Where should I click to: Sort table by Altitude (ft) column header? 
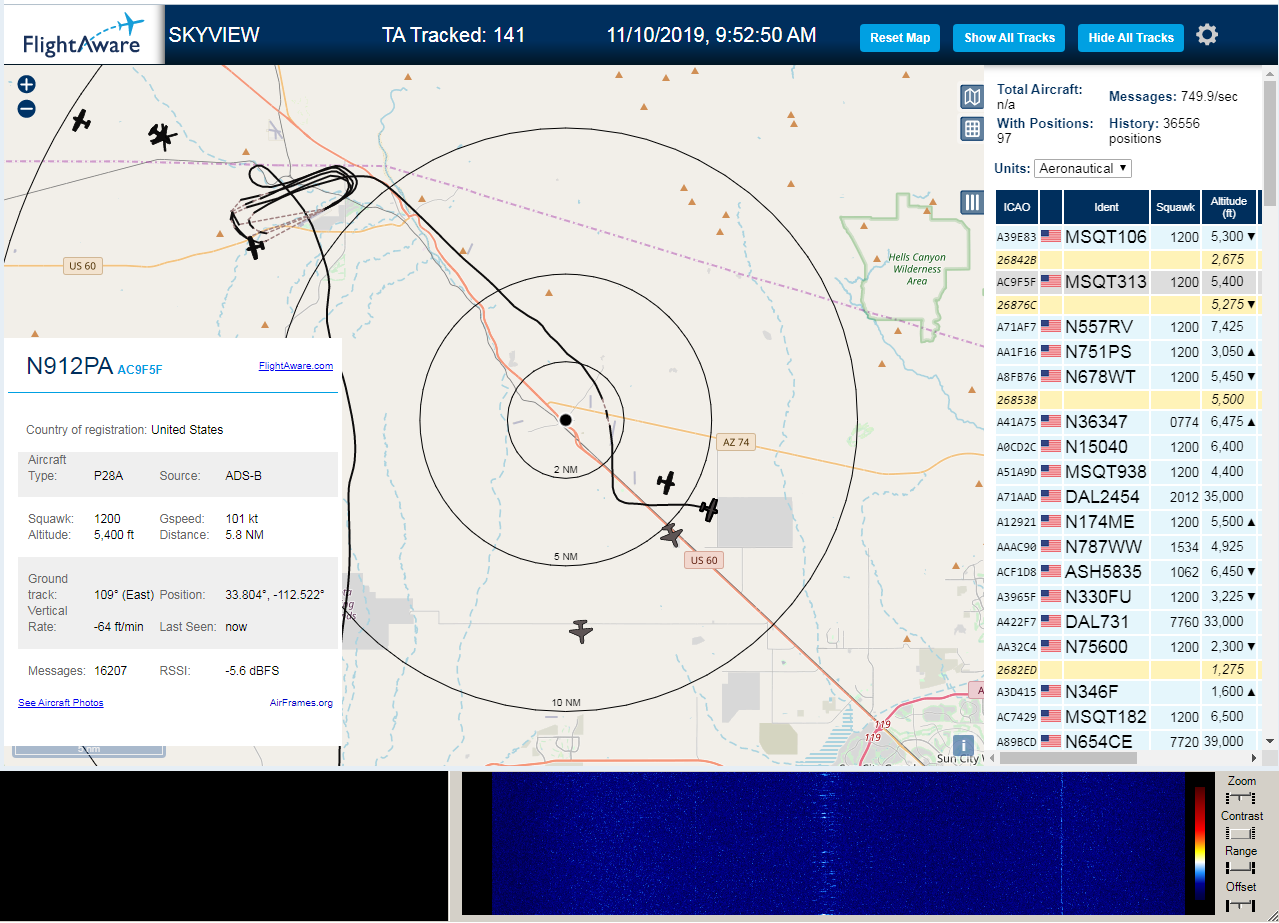click(x=1229, y=207)
